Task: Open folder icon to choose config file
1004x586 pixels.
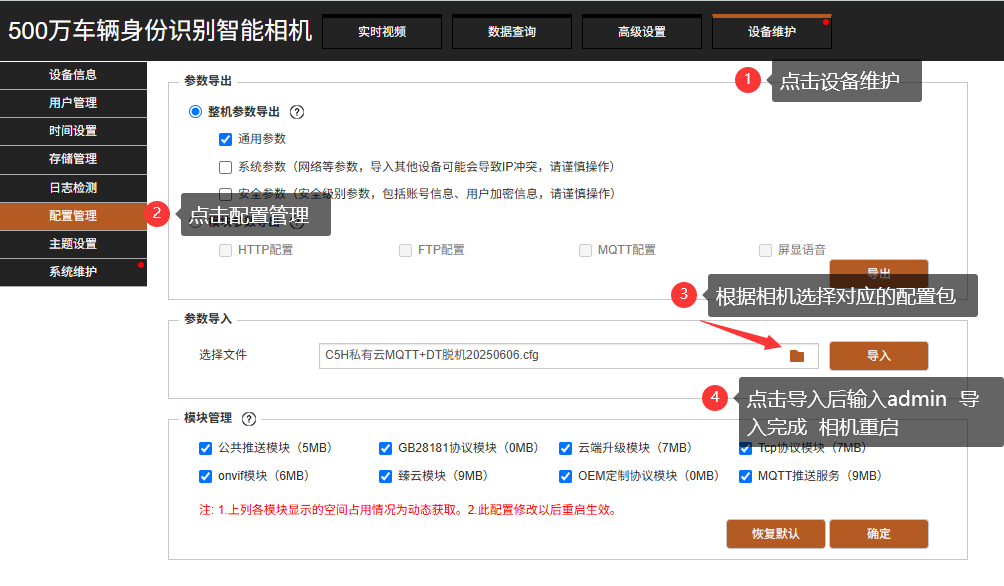Action: [x=797, y=356]
